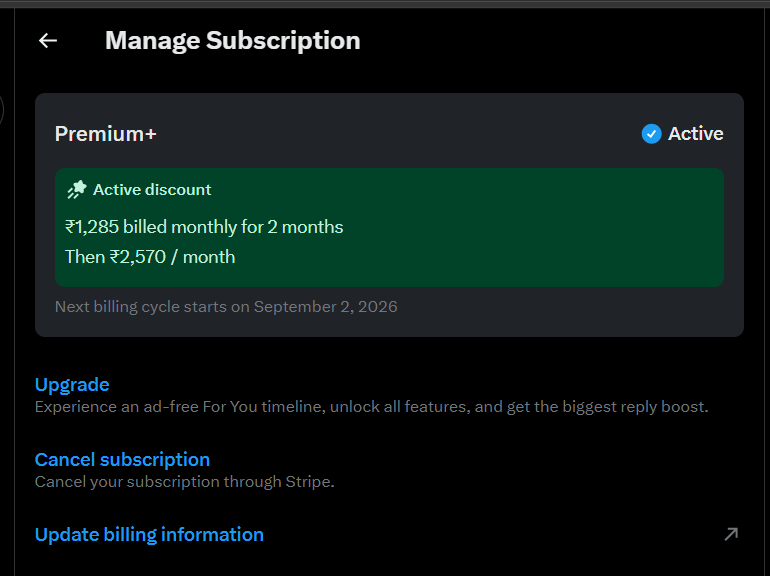
Task: Open the Upgrade link
Action: click(72, 384)
